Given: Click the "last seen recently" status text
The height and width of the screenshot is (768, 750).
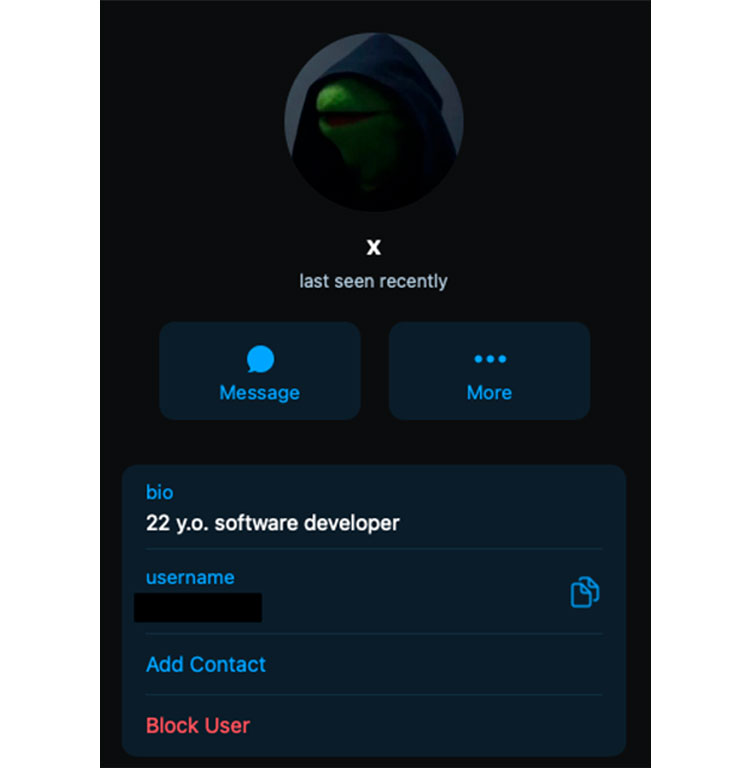Looking at the screenshot, I should point(373,281).
